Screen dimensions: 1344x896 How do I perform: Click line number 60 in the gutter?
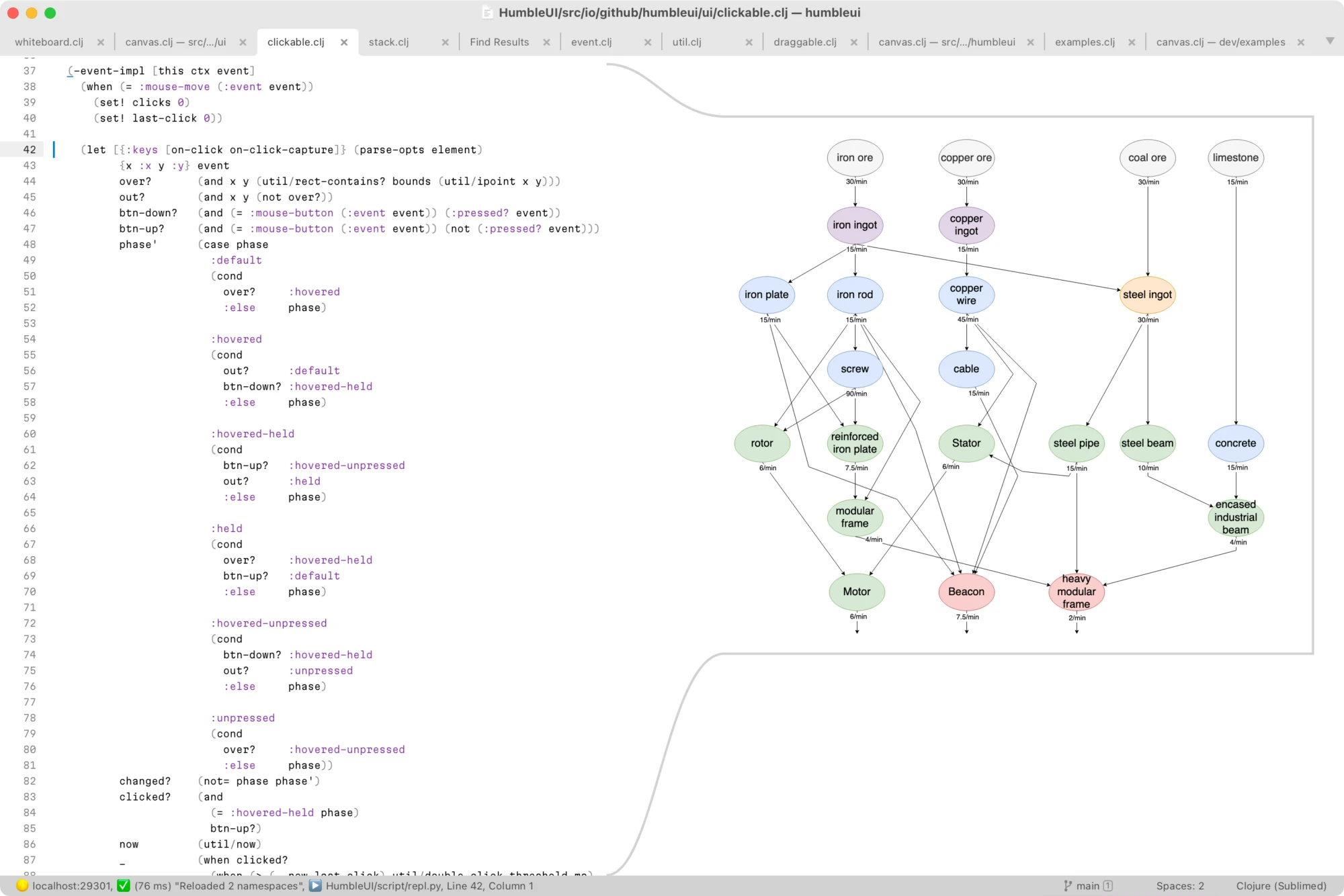click(30, 434)
